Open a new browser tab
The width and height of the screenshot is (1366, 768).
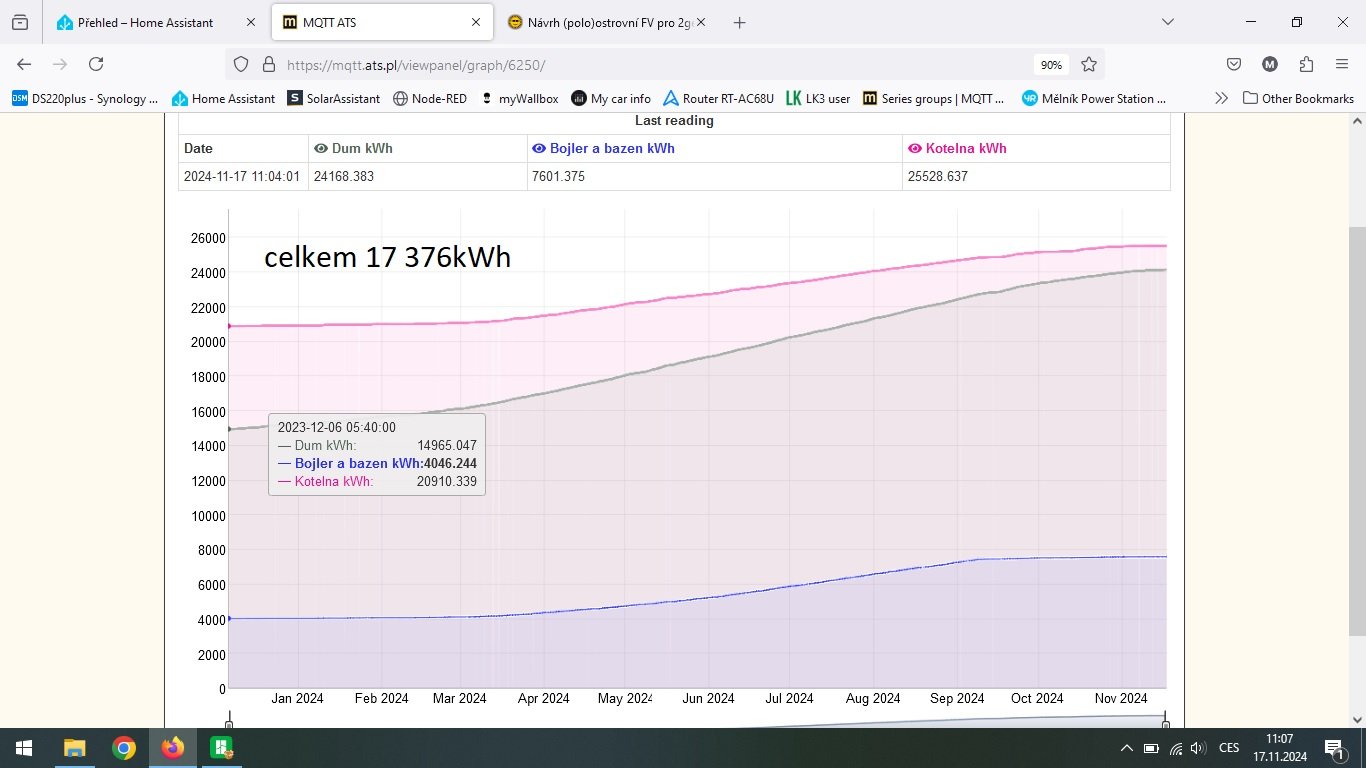click(x=739, y=22)
